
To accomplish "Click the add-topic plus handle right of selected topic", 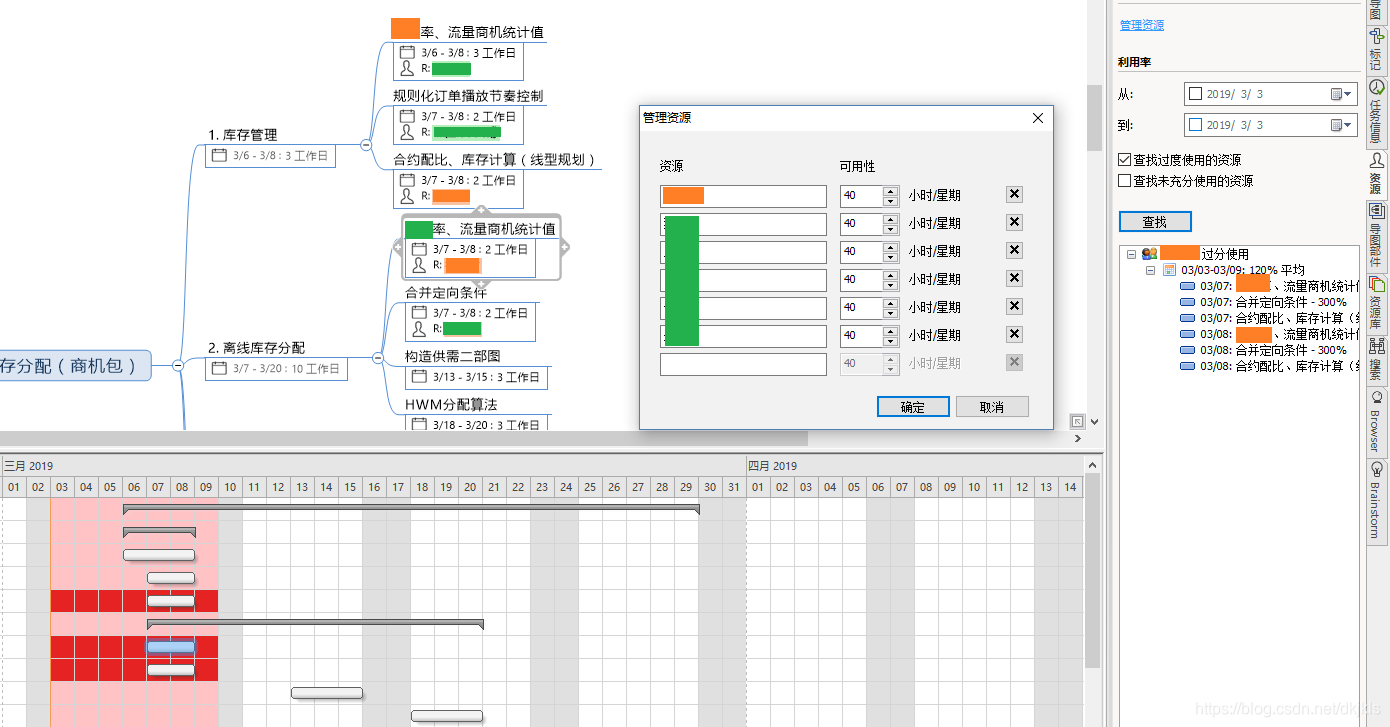I will pos(564,247).
